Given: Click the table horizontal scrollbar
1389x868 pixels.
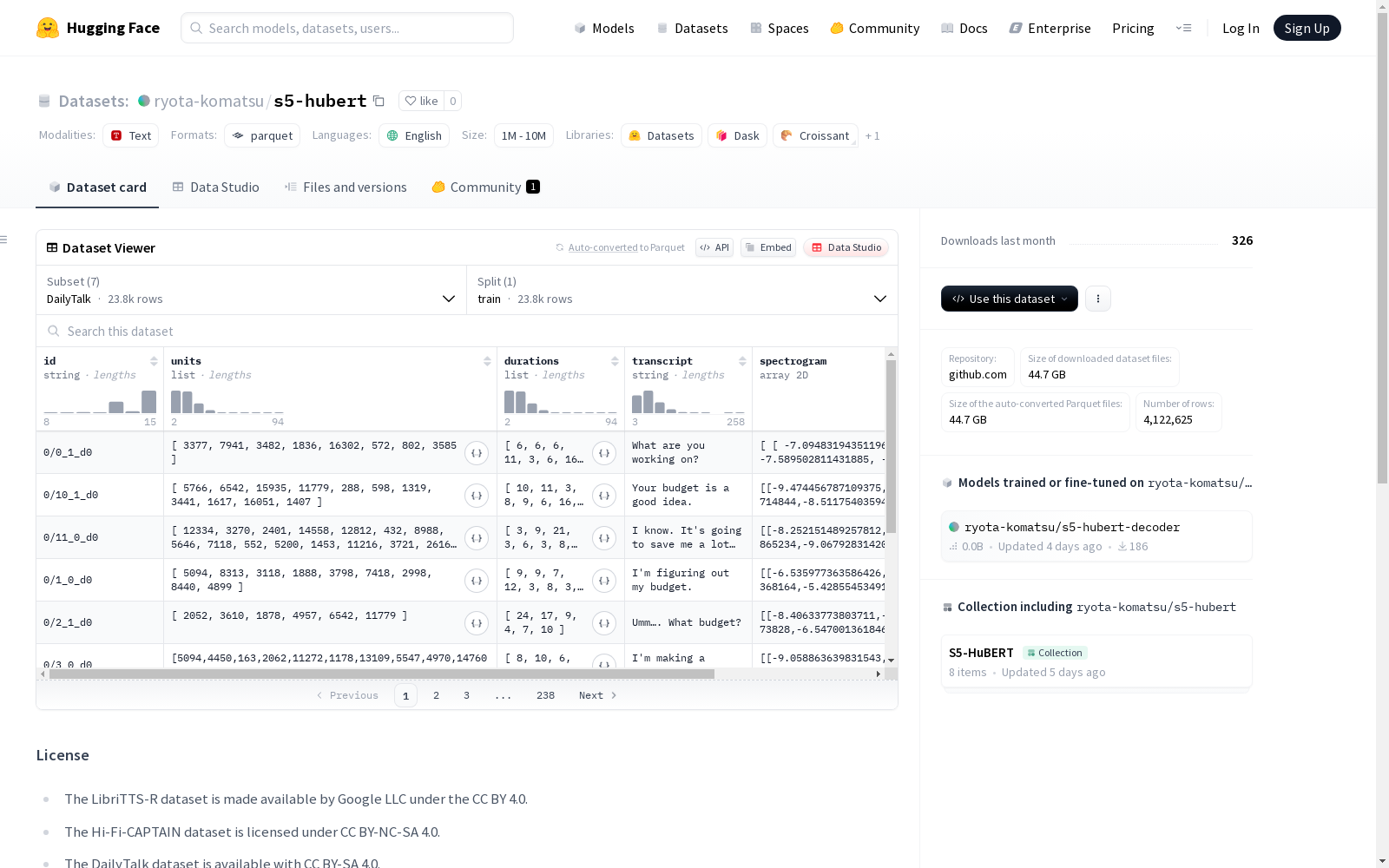Looking at the screenshot, I should pos(382,674).
